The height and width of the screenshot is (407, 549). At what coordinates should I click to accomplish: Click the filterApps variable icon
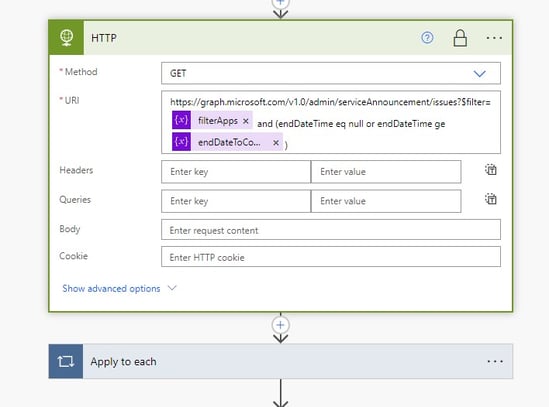[x=181, y=120]
